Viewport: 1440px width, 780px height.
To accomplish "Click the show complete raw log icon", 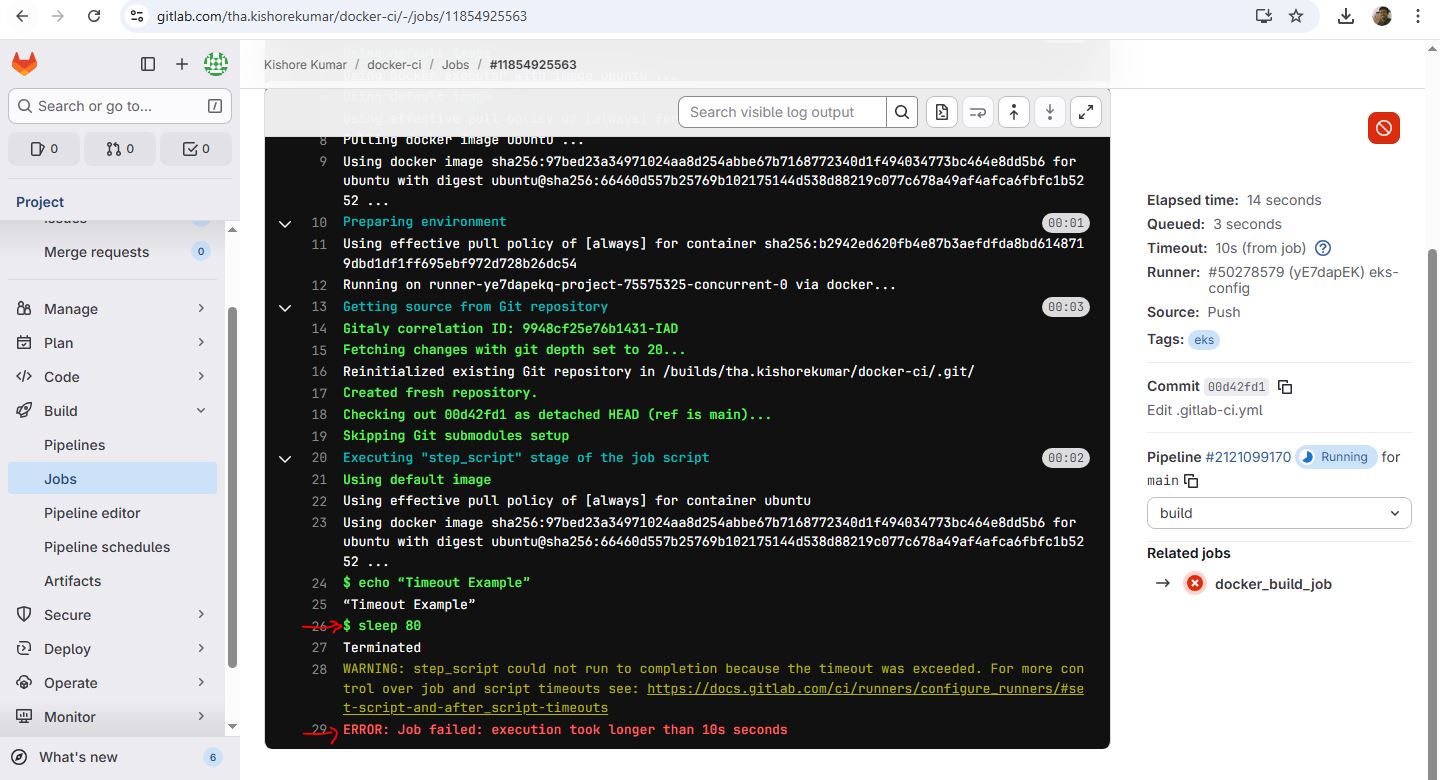I will coord(941,112).
